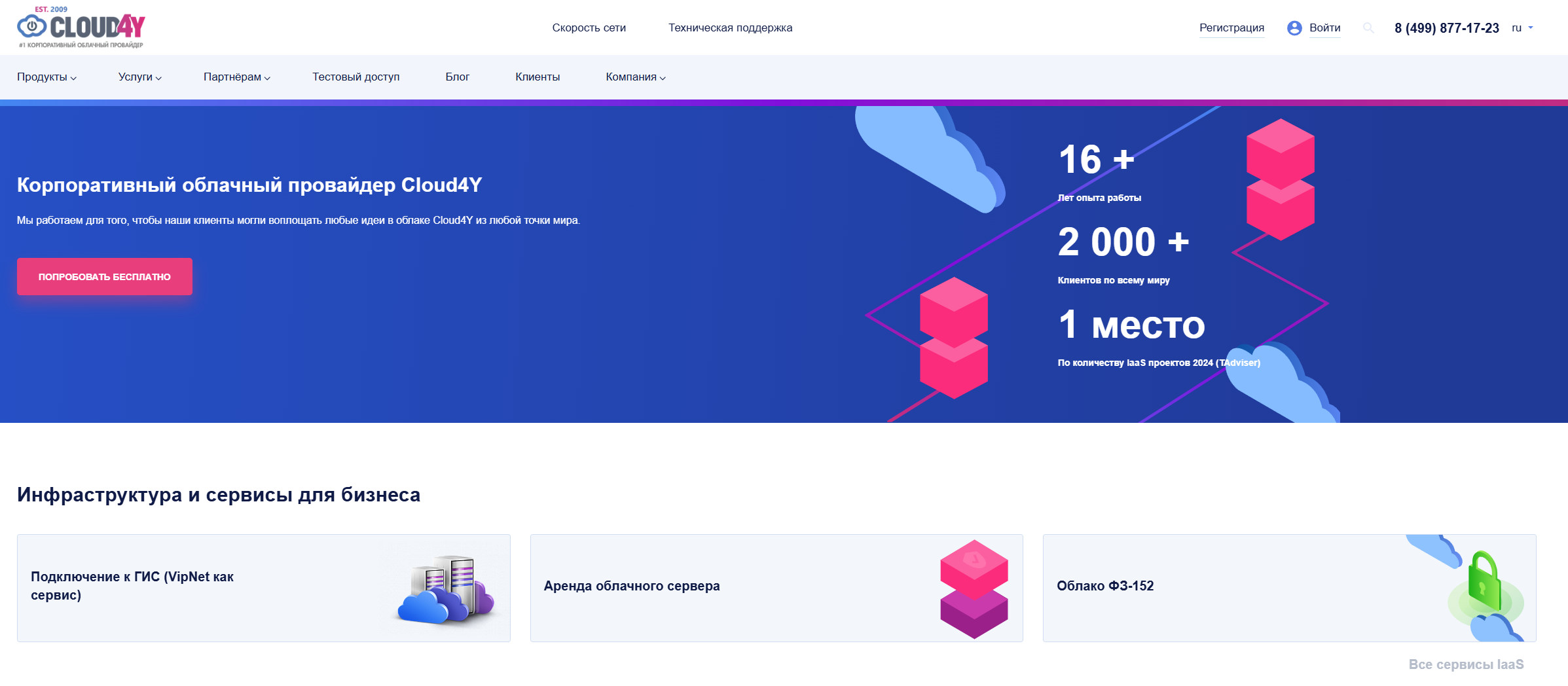Viewport: 1568px width, 686px height.
Task: Open the Аренда облачного сервера card
Action: tap(776, 588)
